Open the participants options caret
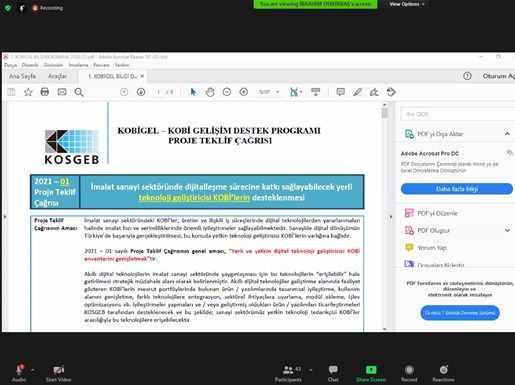515x385 pixels. [x=311, y=370]
